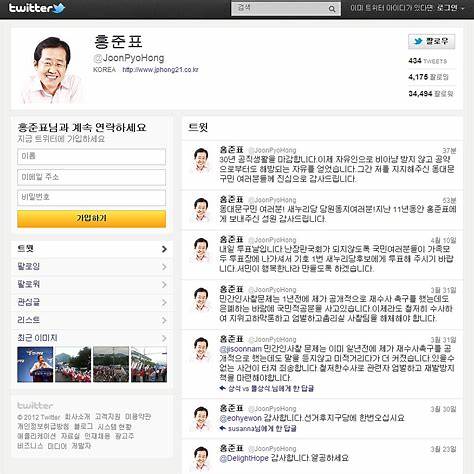474x474 pixels.
Task: Click the 이메일 주소 input field
Action: [x=91, y=177]
